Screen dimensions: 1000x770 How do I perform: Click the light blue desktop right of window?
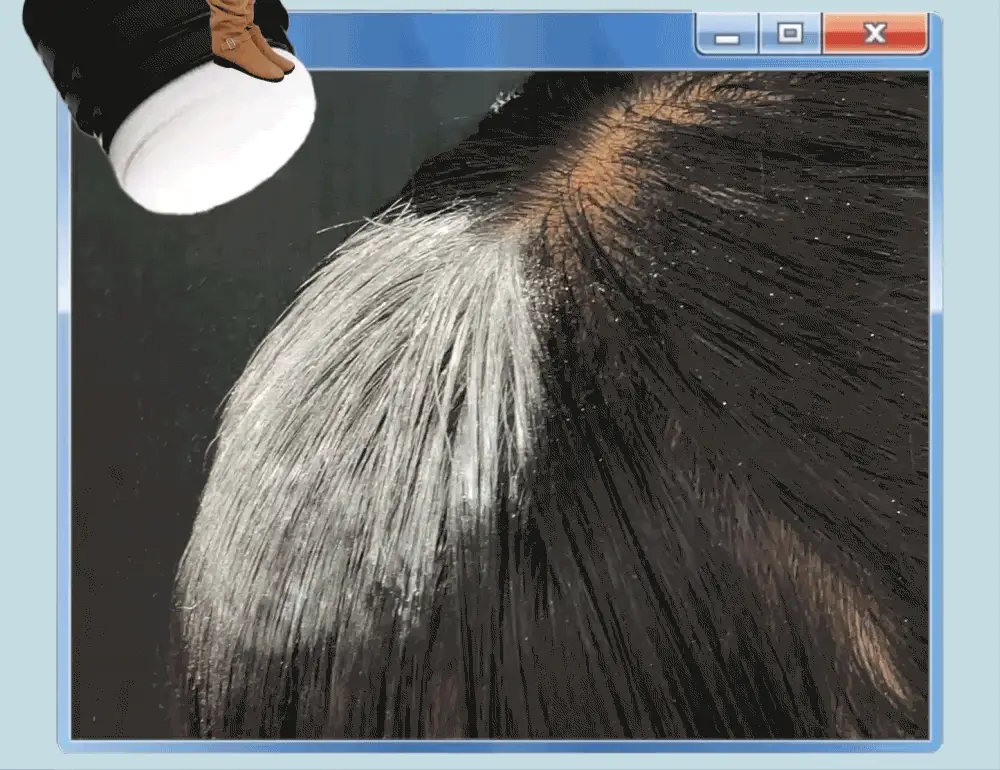(x=971, y=383)
